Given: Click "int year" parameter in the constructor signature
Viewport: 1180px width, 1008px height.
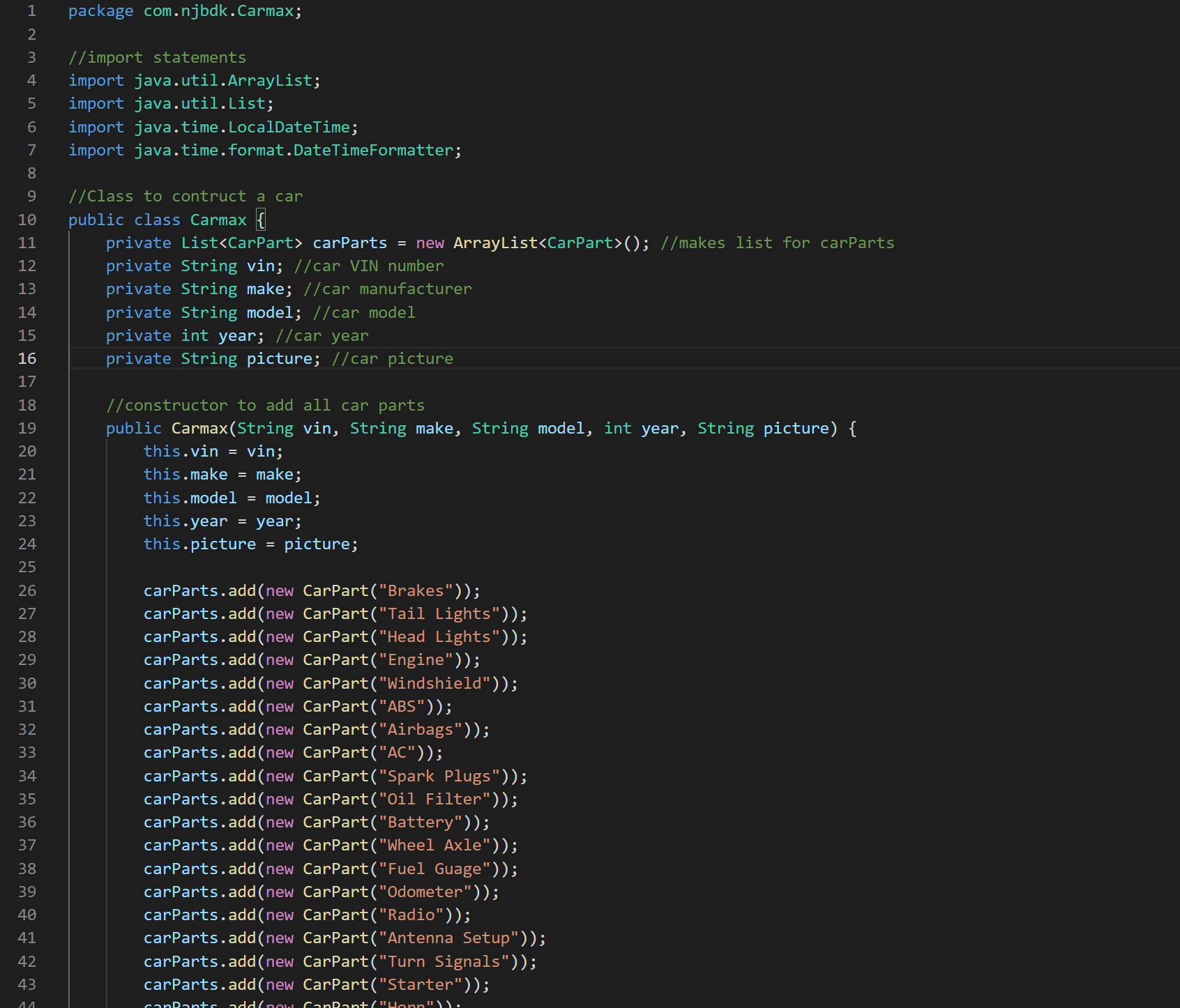Looking at the screenshot, I should pyautogui.click(x=641, y=428).
